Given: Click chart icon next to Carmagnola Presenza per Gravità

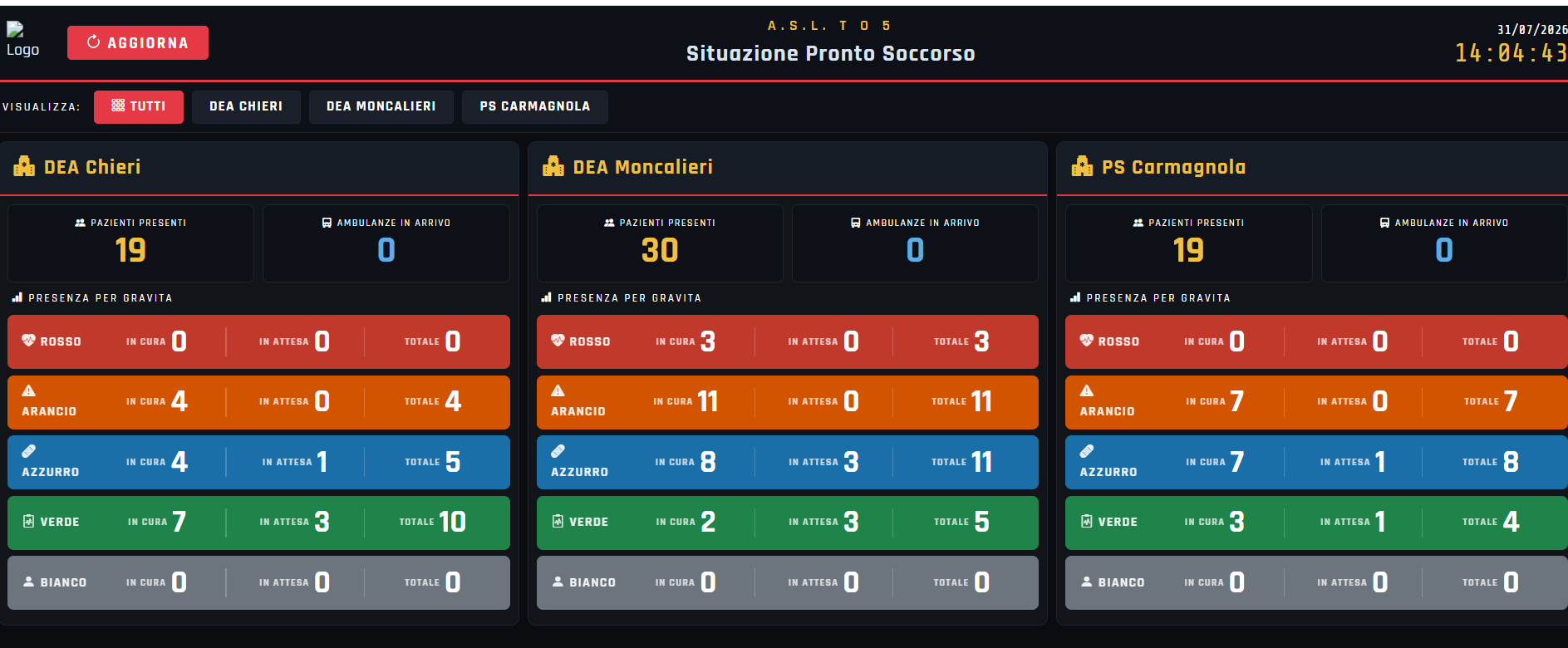Looking at the screenshot, I should pos(1075,297).
